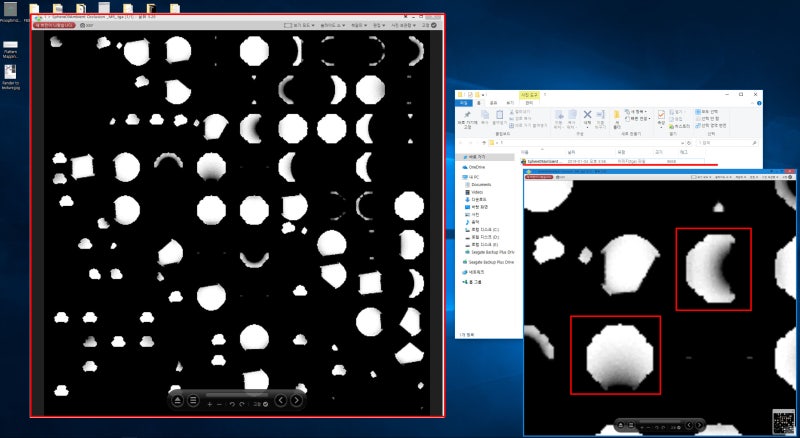Open the edit dropdown in large viewer toolbar
This screenshot has height=438, width=800.
pyautogui.click(x=378, y=25)
